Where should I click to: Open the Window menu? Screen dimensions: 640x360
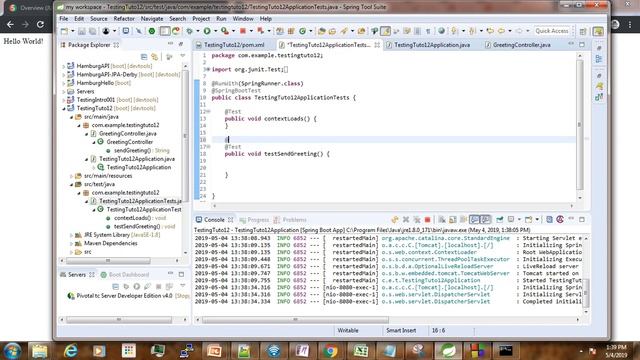(x=243, y=18)
